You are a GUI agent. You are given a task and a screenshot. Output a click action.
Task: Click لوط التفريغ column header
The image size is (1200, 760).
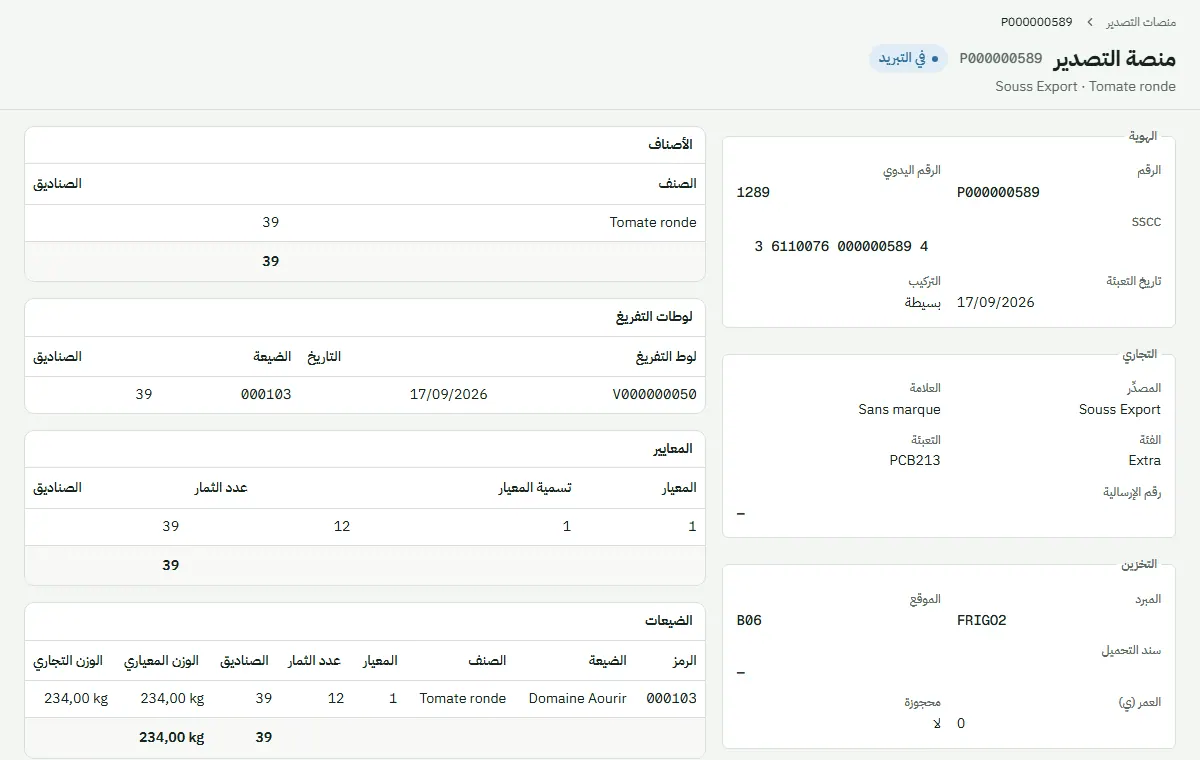tap(666, 357)
